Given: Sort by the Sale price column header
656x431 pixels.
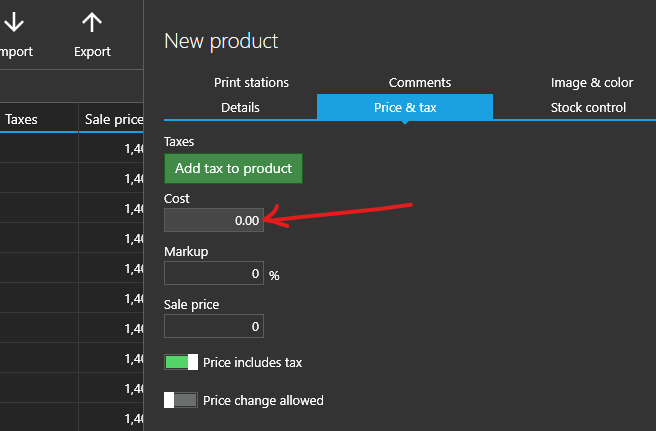Looking at the screenshot, I should pos(113,119).
